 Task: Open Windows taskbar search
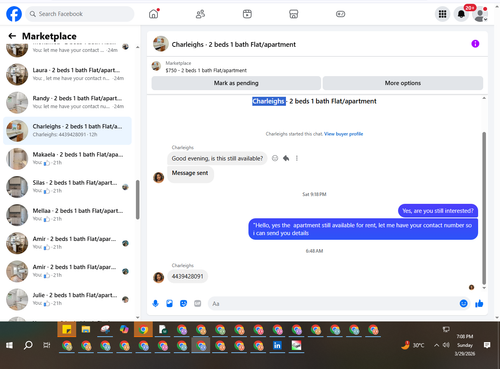point(28,345)
